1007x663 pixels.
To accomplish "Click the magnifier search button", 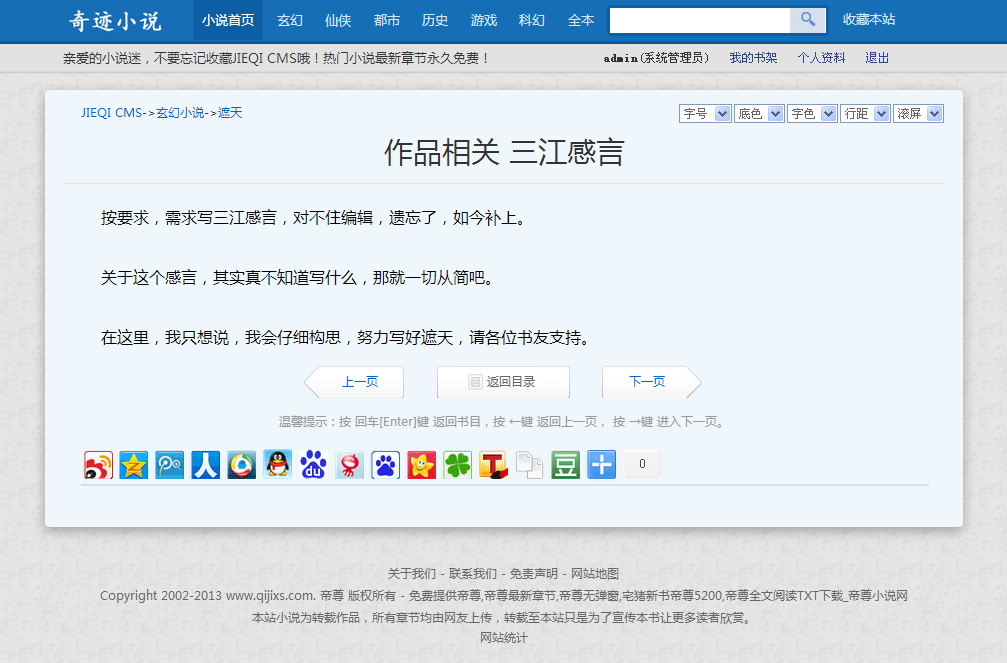I will click(x=807, y=20).
